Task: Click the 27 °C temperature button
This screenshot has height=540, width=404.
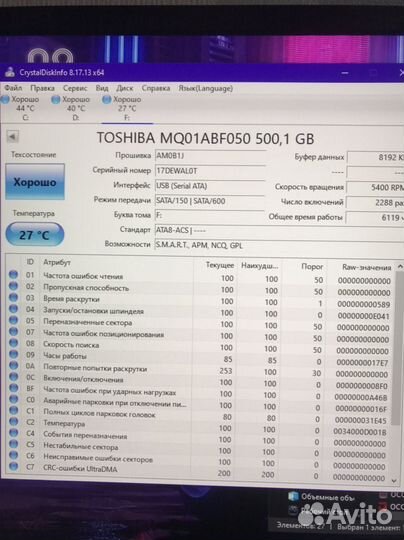Action: point(34,235)
